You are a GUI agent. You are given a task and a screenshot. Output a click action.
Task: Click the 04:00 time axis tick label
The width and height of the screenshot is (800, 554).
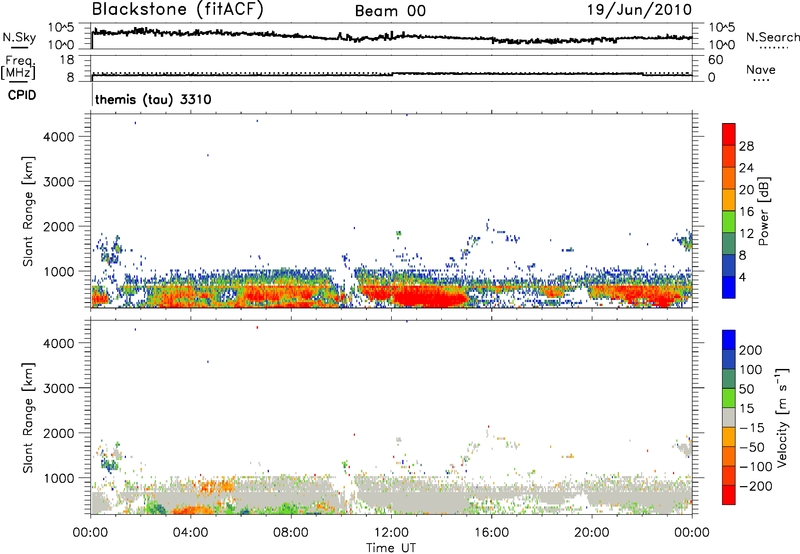click(190, 533)
